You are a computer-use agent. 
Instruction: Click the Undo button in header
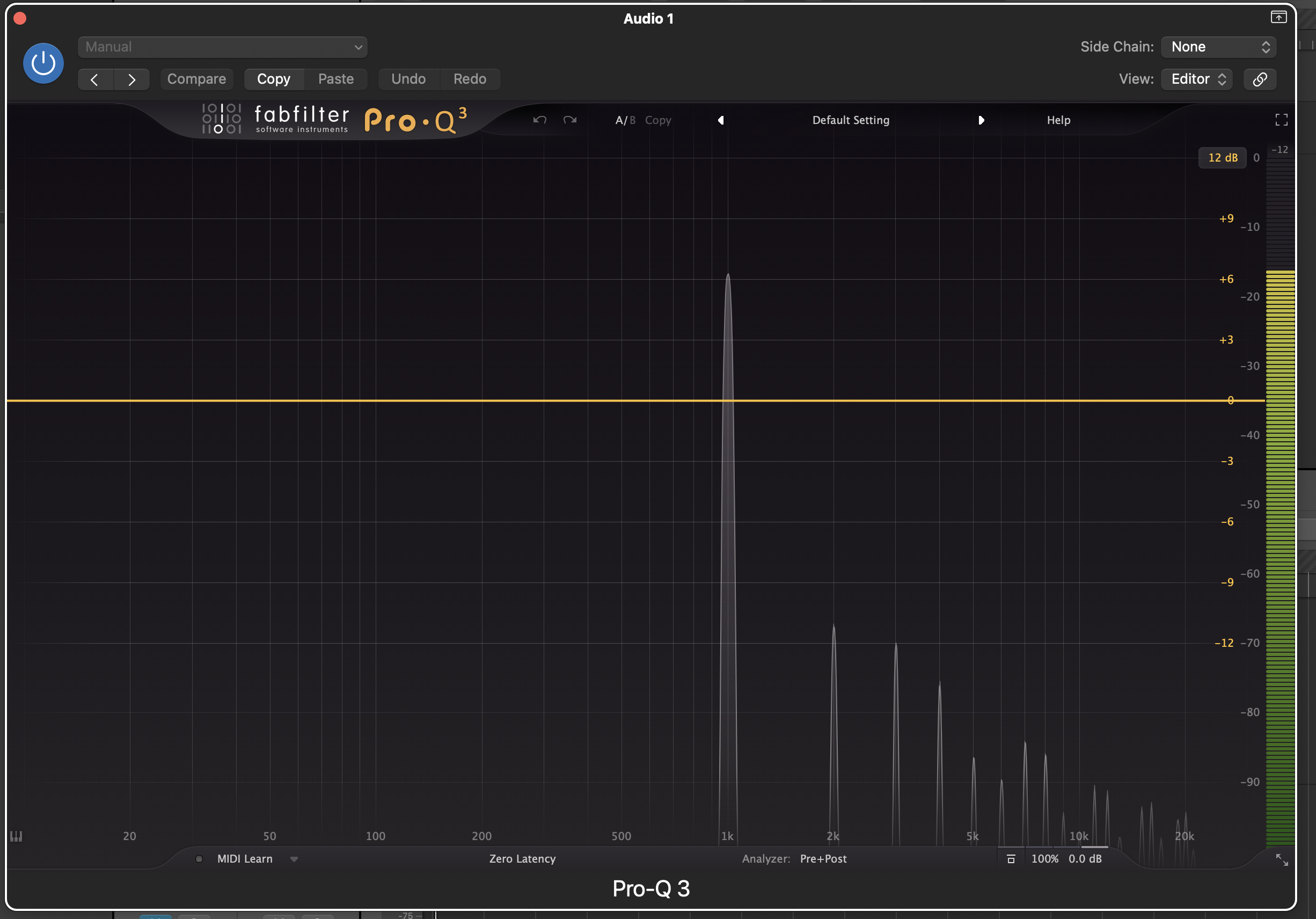click(408, 79)
